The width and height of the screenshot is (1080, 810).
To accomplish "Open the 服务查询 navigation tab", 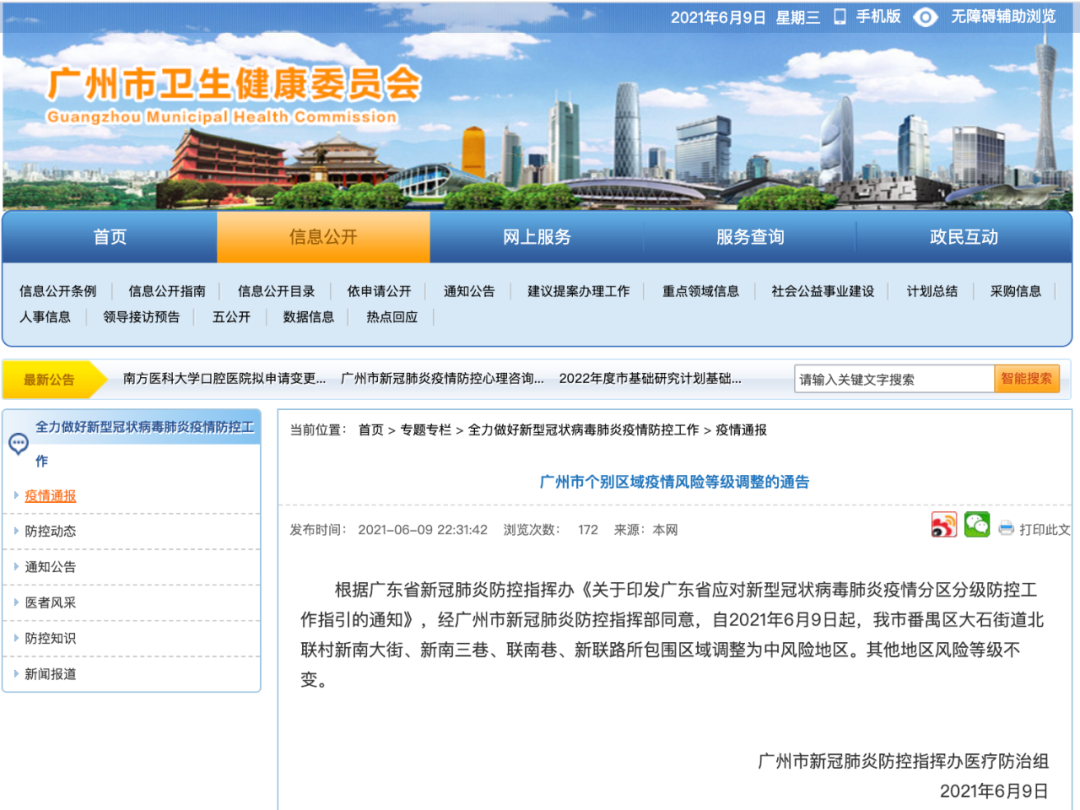I will 750,237.
